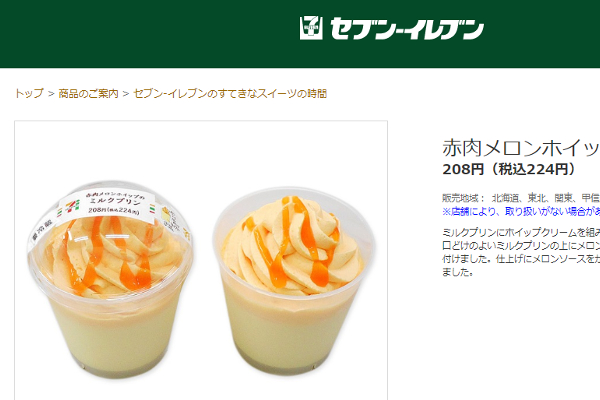Click the 販売地域 sales region line
Screen dimensions: 600x400
coord(521,198)
